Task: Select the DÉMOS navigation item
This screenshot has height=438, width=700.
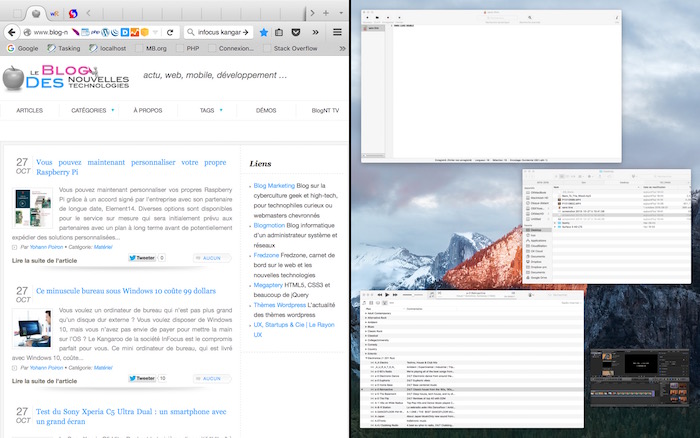Action: 266,110
